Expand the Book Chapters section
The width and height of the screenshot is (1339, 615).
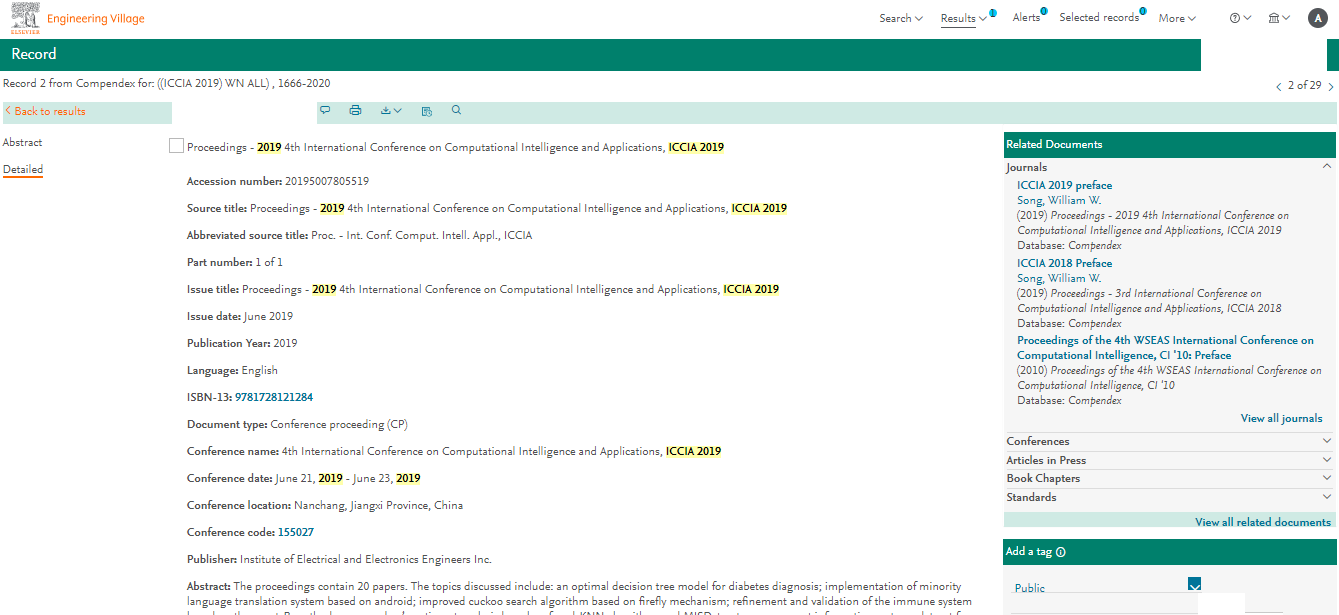[x=1327, y=478]
